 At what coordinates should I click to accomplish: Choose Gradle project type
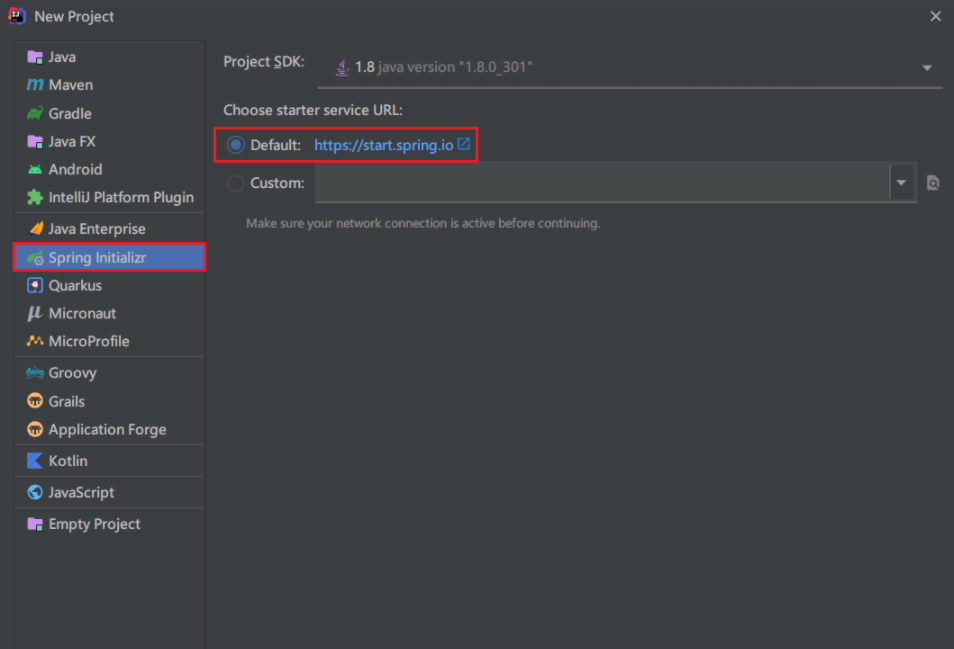[110, 113]
